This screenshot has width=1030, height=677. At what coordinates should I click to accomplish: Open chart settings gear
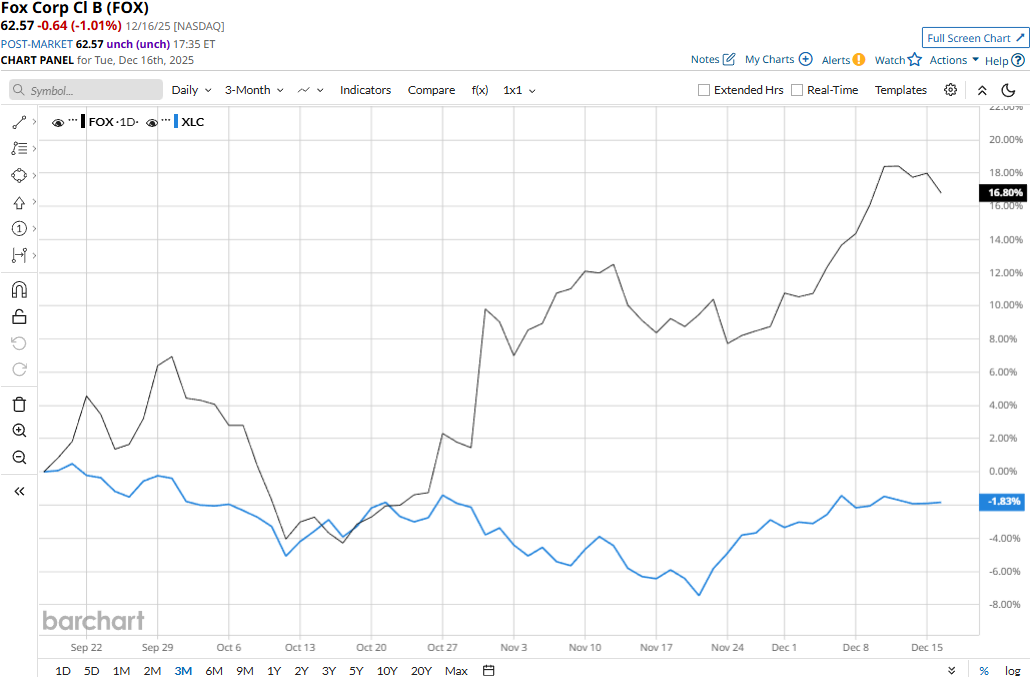pyautogui.click(x=951, y=90)
